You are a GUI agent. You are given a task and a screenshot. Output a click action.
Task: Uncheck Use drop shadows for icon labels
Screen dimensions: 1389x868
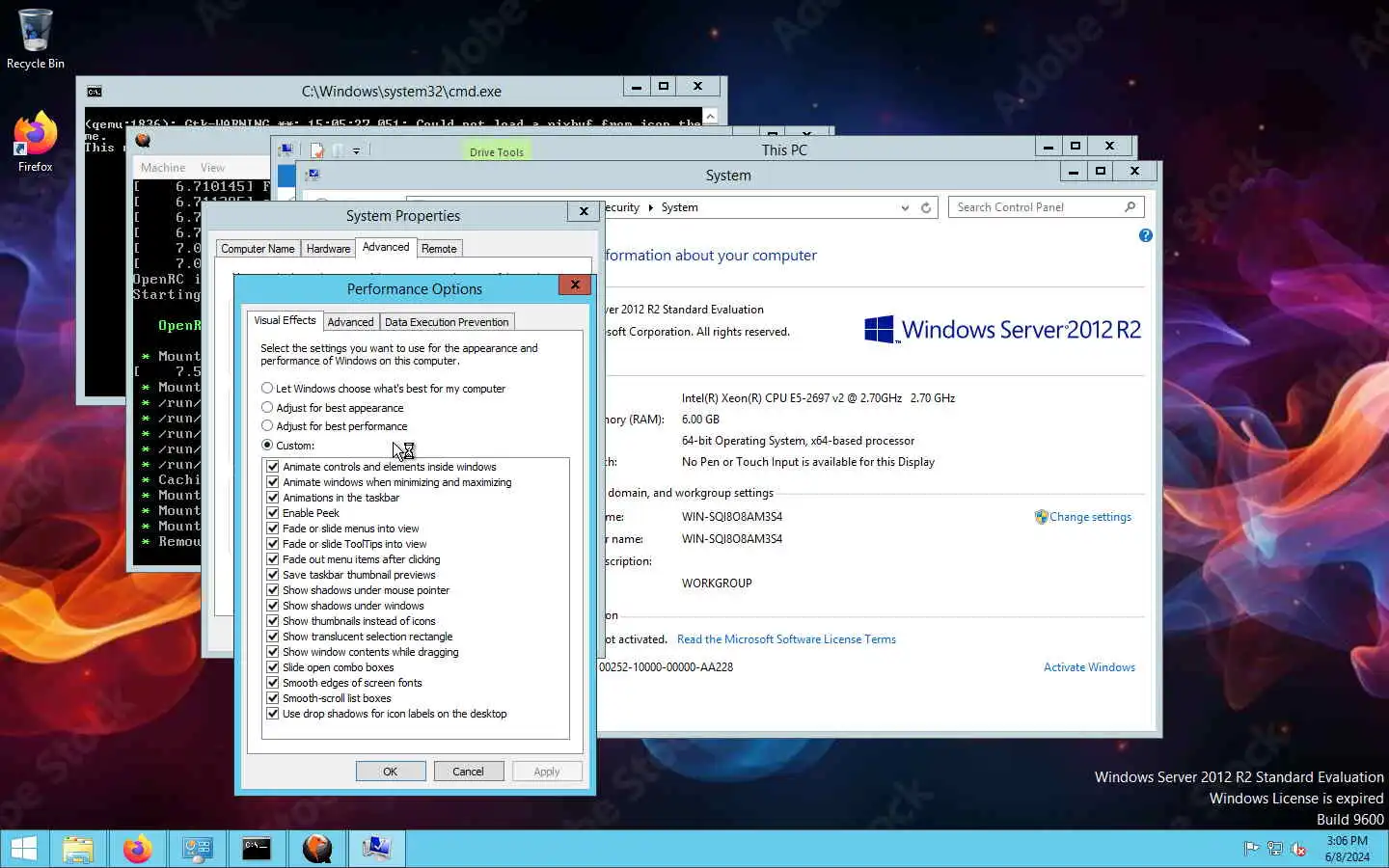(273, 714)
